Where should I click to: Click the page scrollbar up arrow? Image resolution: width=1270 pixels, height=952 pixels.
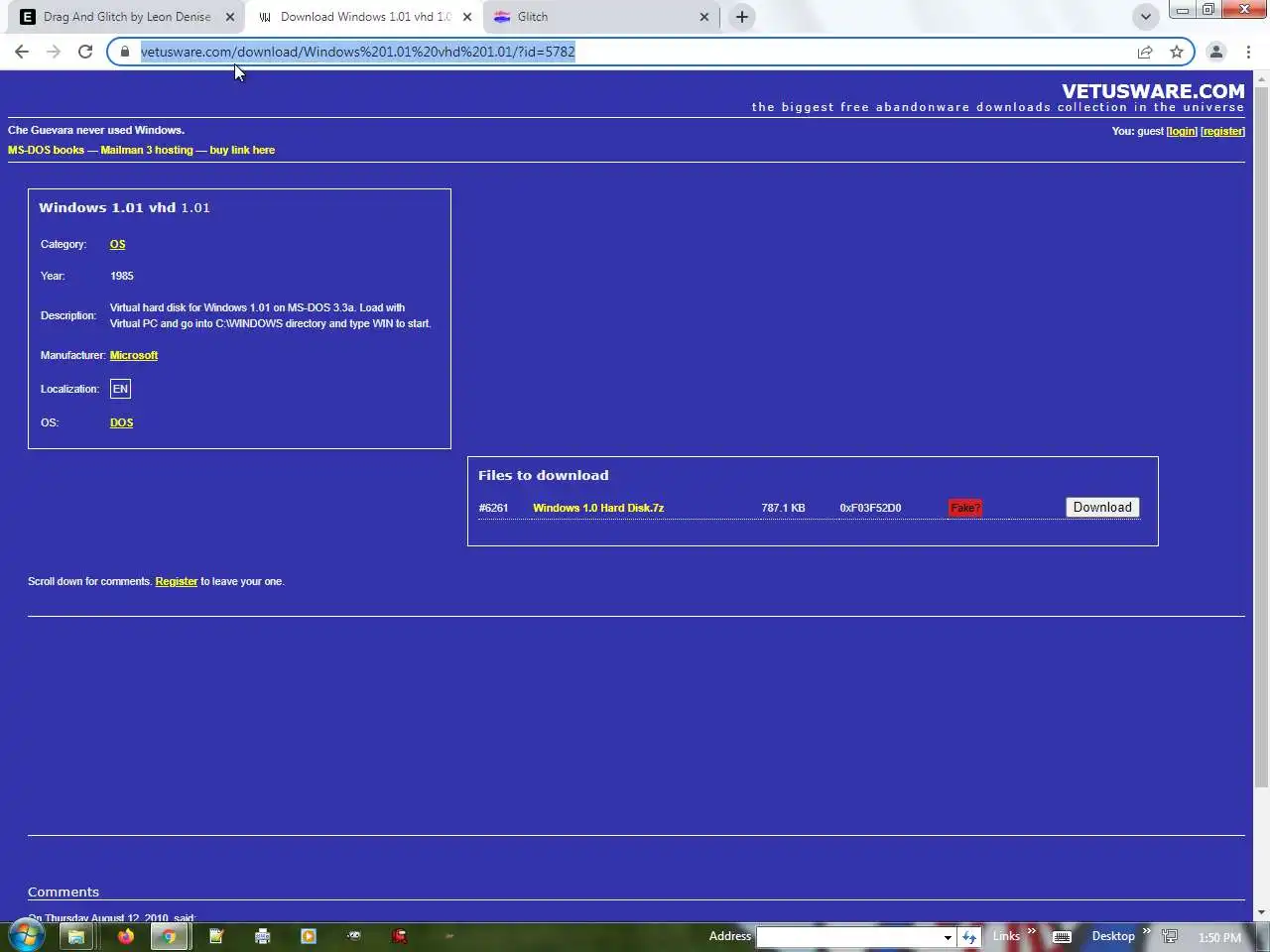(x=1261, y=78)
